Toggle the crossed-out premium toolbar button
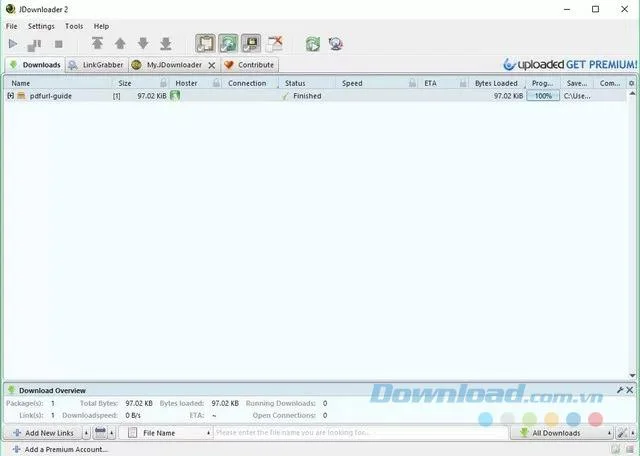The image size is (640, 456). point(274,44)
